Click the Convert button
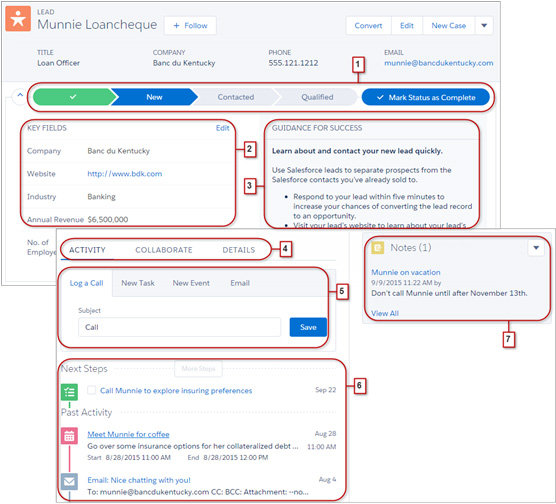Viewport: 556px width, 504px height. [368, 26]
